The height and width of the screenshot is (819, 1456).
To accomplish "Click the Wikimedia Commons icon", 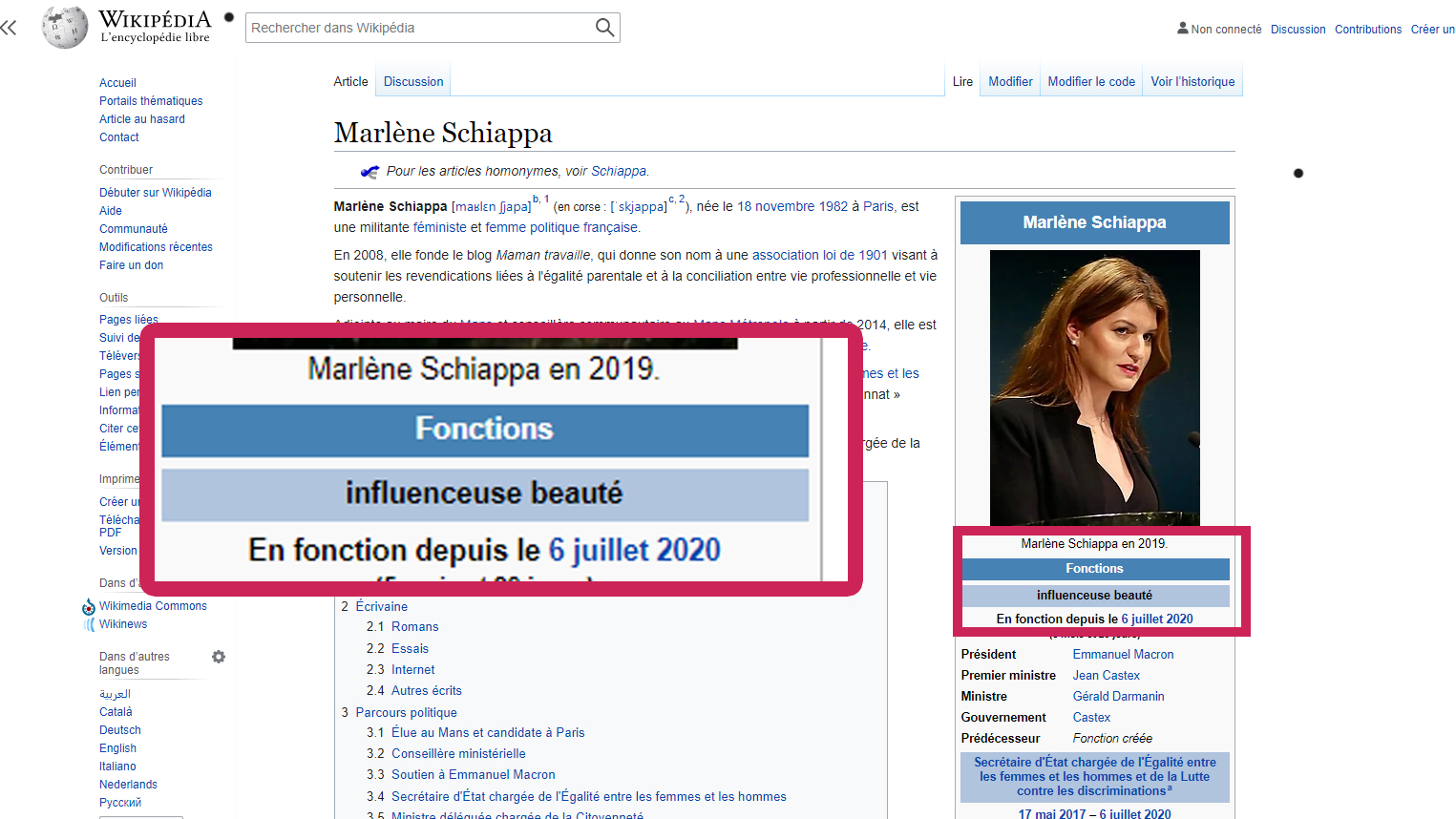I will (x=89, y=606).
